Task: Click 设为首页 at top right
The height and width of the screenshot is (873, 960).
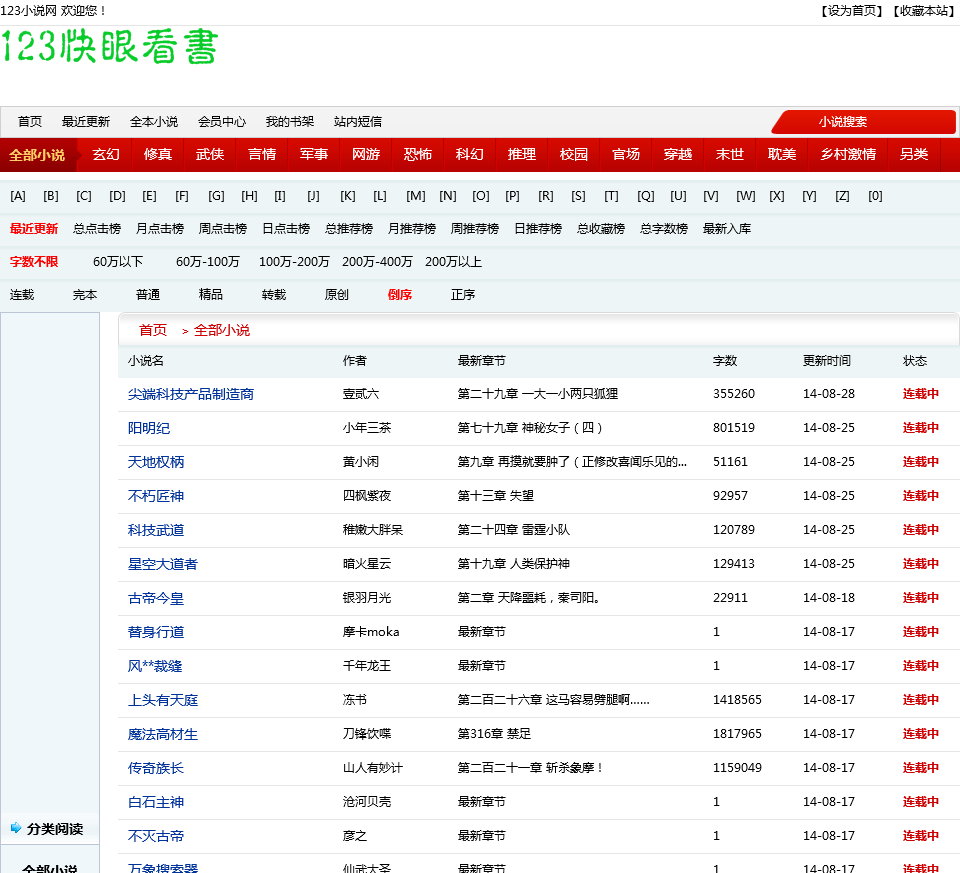Action: coord(852,11)
